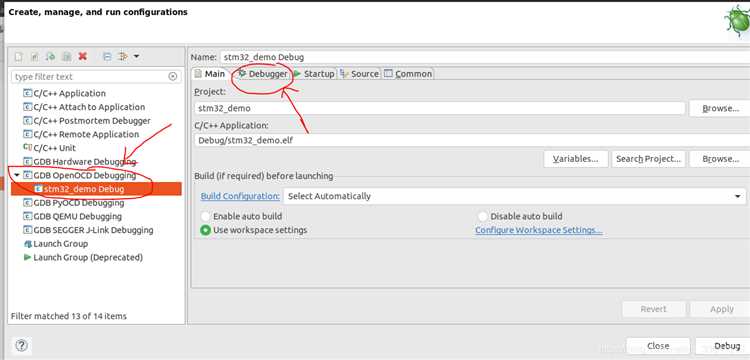Click the export launch configuration icon
Viewport: 750px width, 360px height.
click(50, 56)
